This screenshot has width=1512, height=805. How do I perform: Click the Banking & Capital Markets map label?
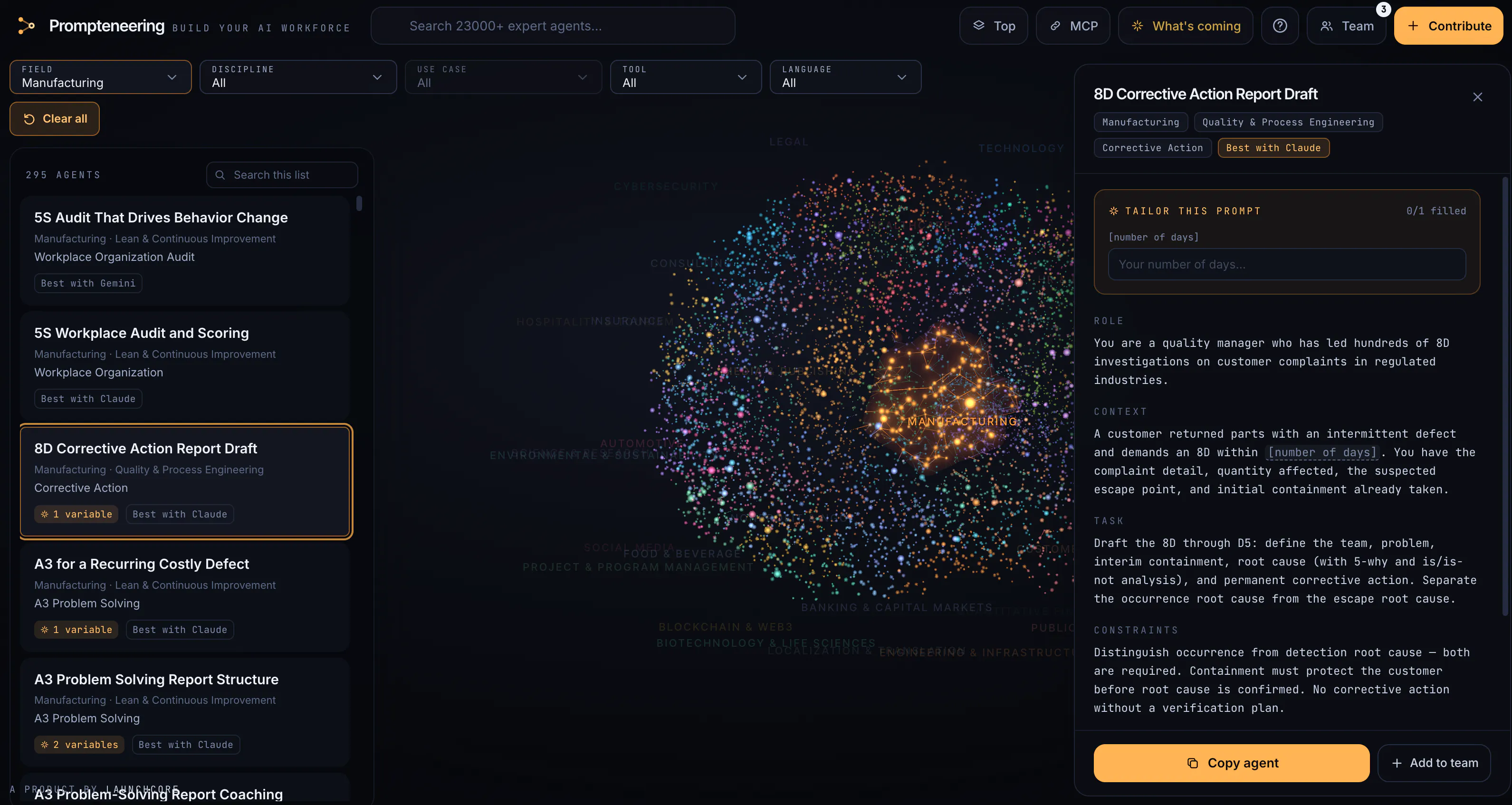896,608
